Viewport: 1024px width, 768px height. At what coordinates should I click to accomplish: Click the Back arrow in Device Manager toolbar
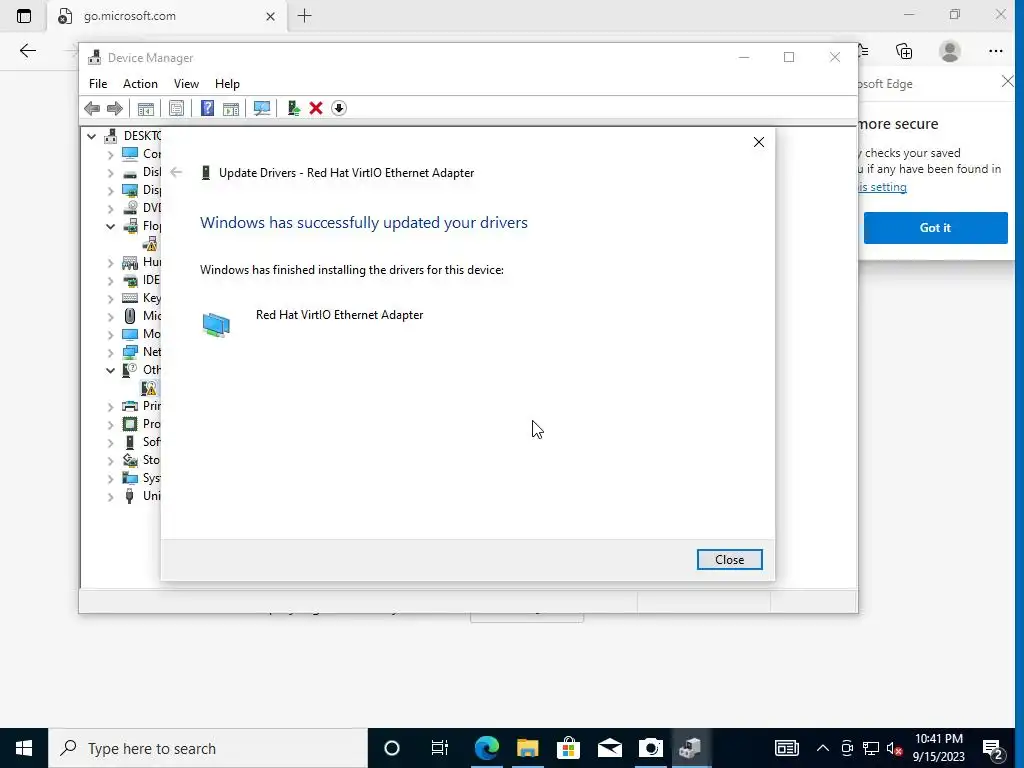92,108
